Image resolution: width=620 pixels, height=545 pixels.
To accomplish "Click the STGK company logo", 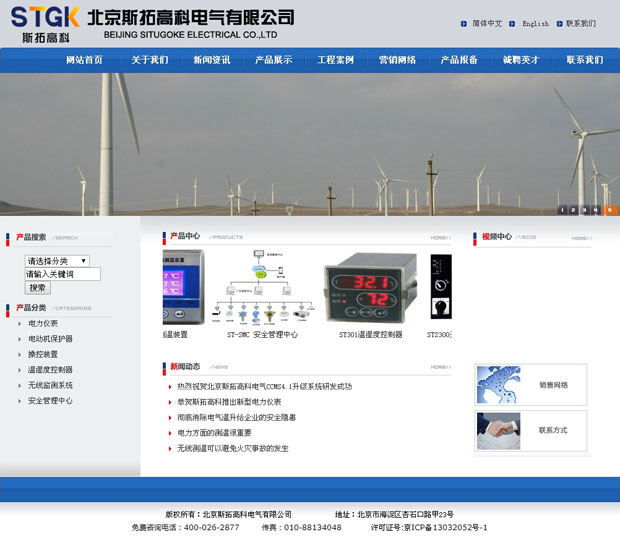I will pyautogui.click(x=45, y=24).
